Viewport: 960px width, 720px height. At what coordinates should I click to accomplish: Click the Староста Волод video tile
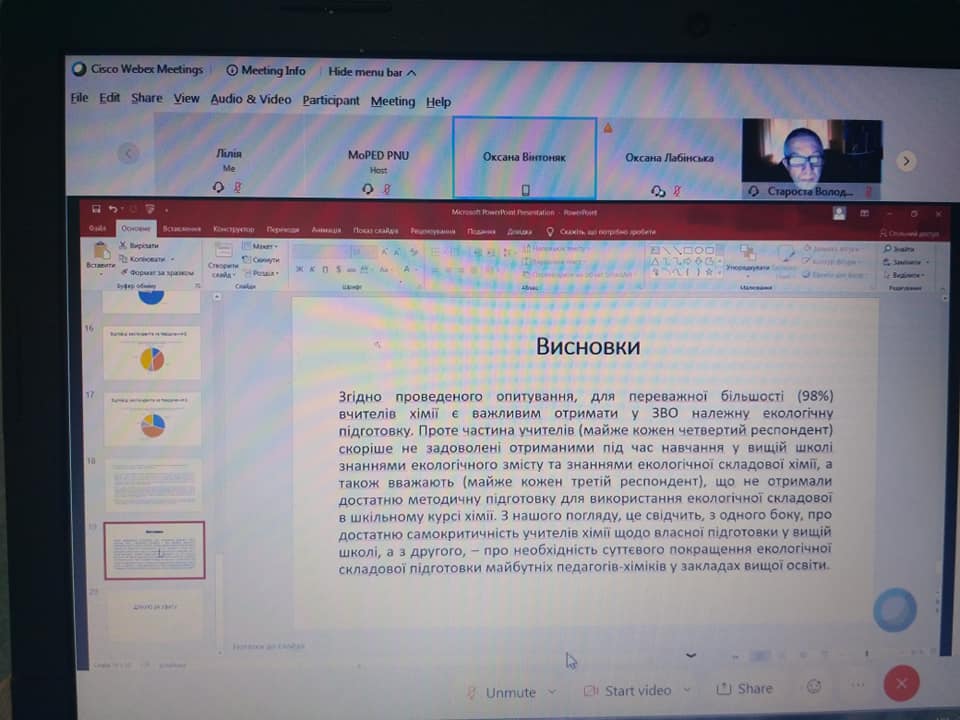811,158
